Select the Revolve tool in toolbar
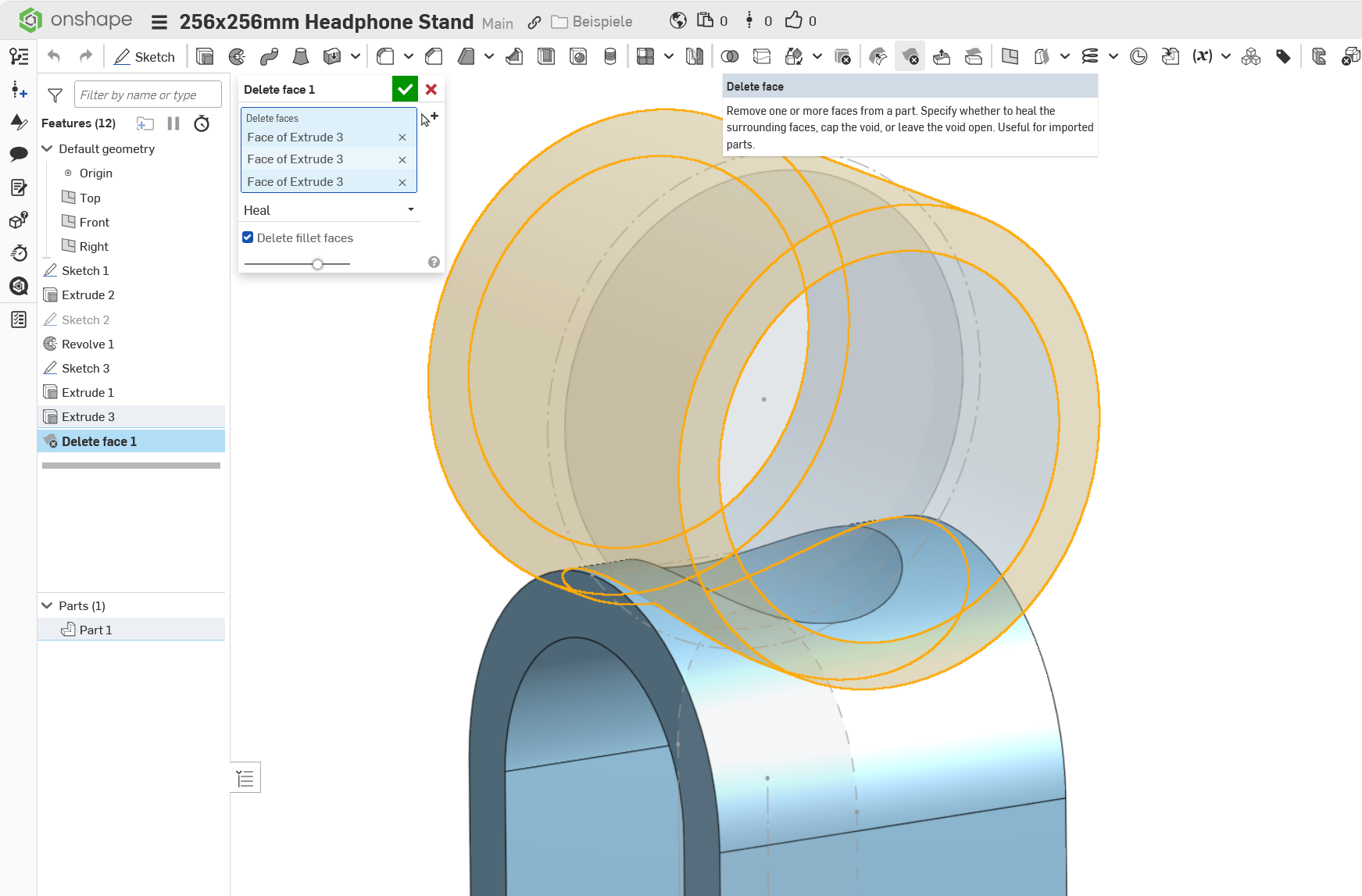The height and width of the screenshot is (896, 1362). (237, 56)
